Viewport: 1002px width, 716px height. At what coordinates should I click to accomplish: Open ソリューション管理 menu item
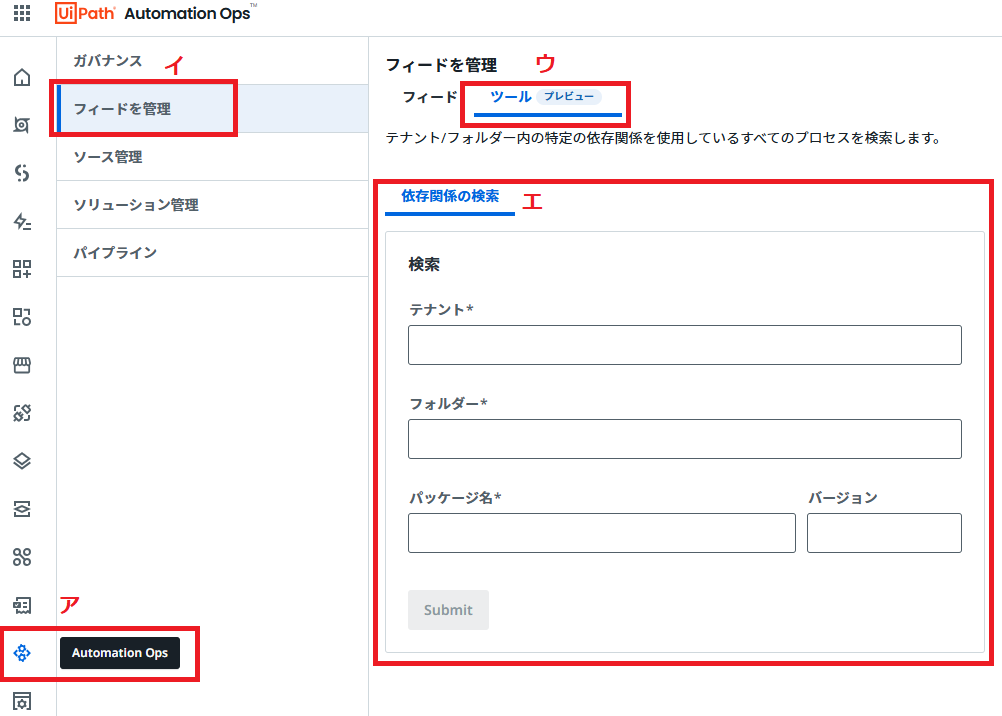click(212, 205)
